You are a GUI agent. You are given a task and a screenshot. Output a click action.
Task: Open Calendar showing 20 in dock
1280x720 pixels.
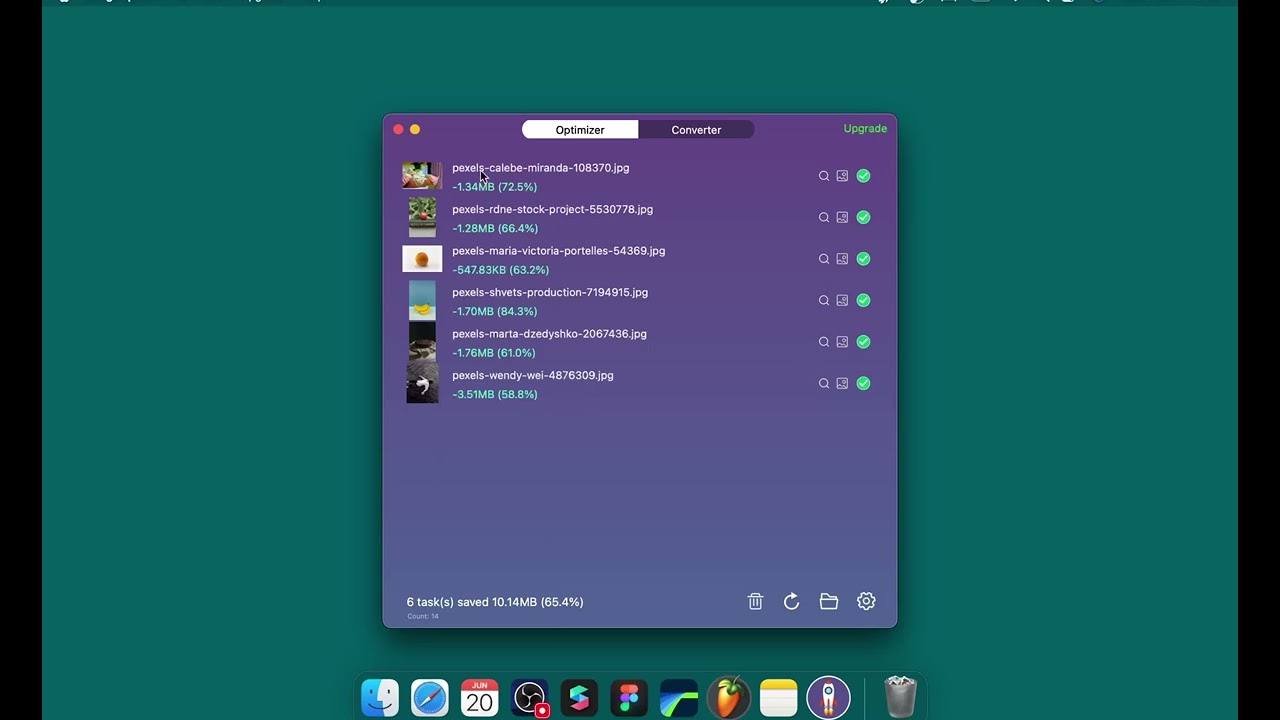[480, 698]
